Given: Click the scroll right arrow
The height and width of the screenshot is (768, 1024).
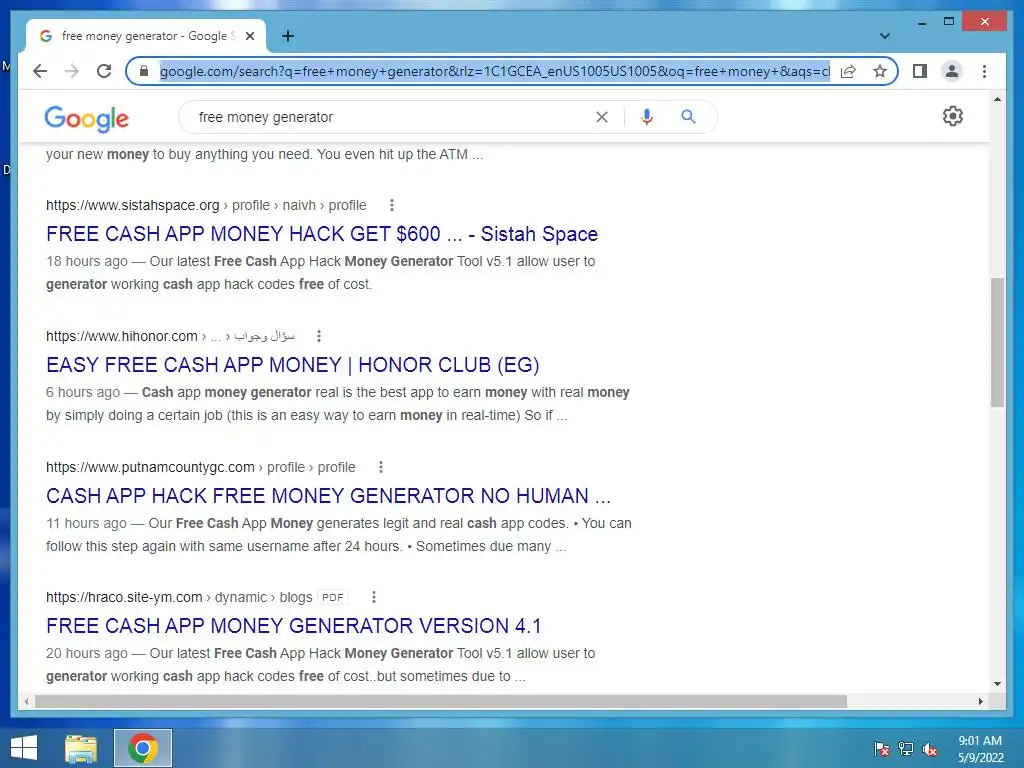Looking at the screenshot, I should point(981,701).
